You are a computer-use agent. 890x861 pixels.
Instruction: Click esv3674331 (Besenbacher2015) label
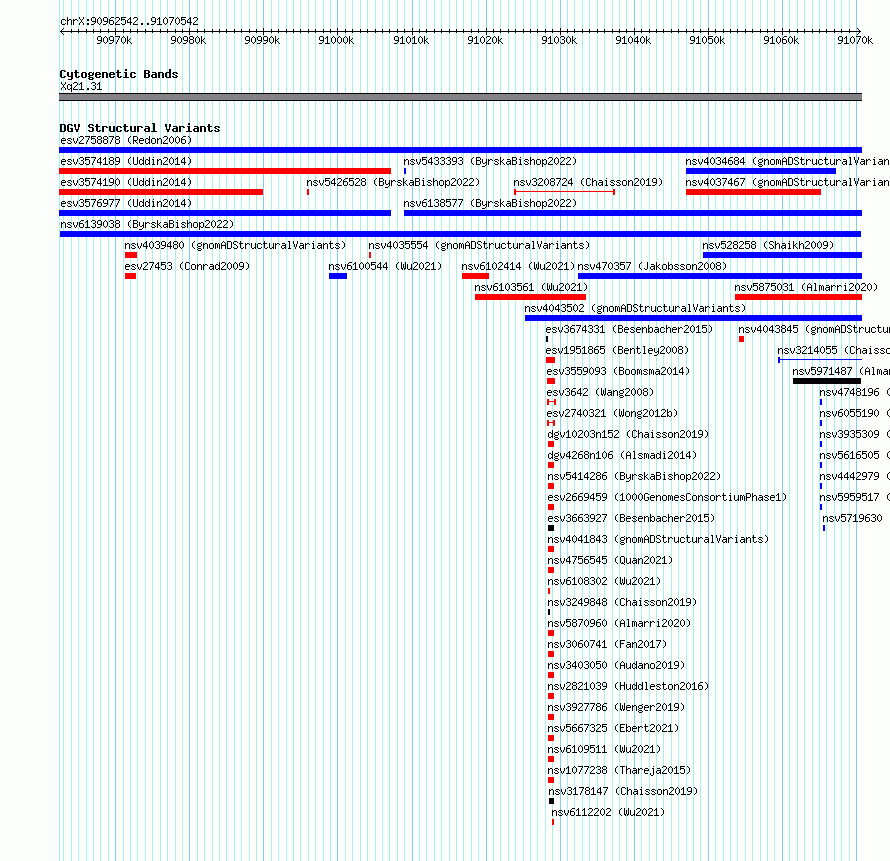(x=629, y=329)
